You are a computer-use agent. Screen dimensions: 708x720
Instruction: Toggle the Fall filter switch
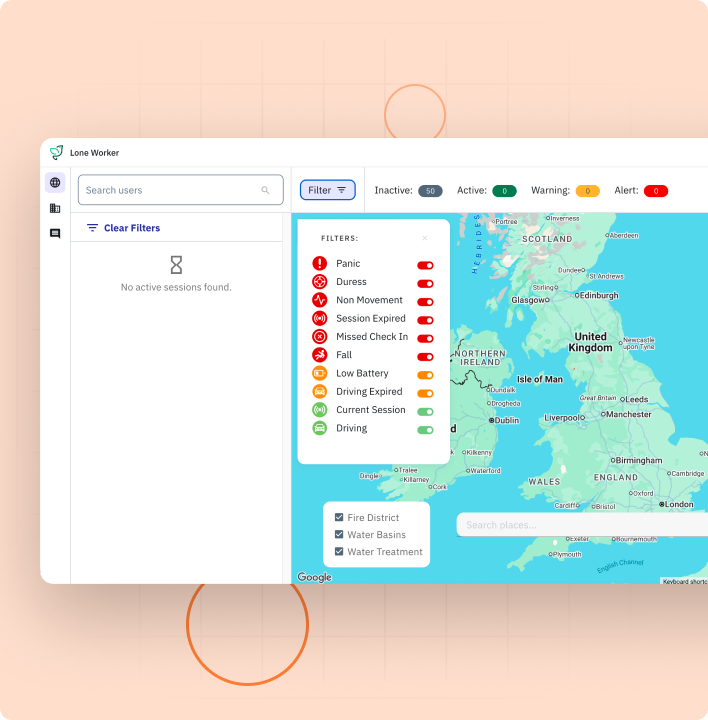(425, 357)
